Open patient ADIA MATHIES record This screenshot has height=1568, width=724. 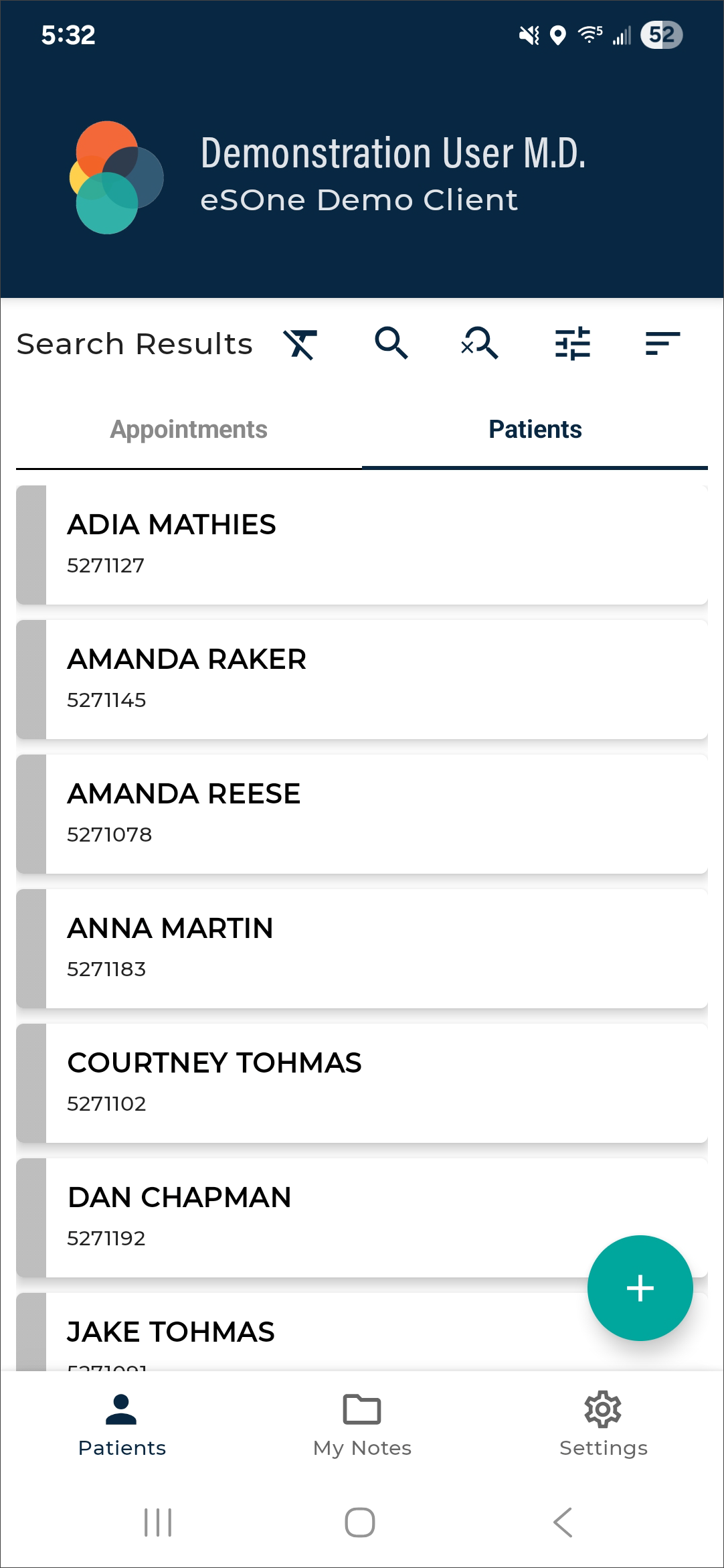click(x=361, y=544)
